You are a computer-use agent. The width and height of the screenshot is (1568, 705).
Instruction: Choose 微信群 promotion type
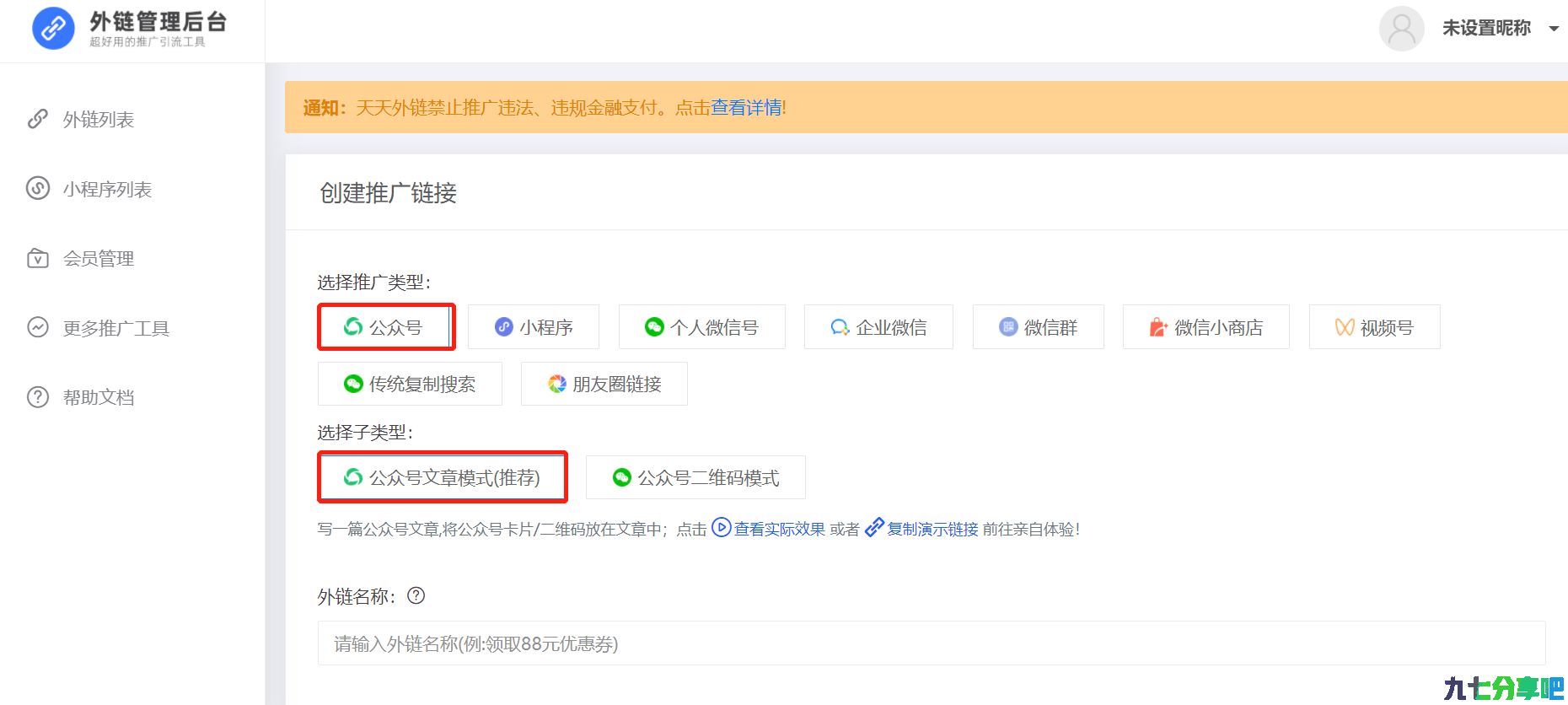[1039, 326]
